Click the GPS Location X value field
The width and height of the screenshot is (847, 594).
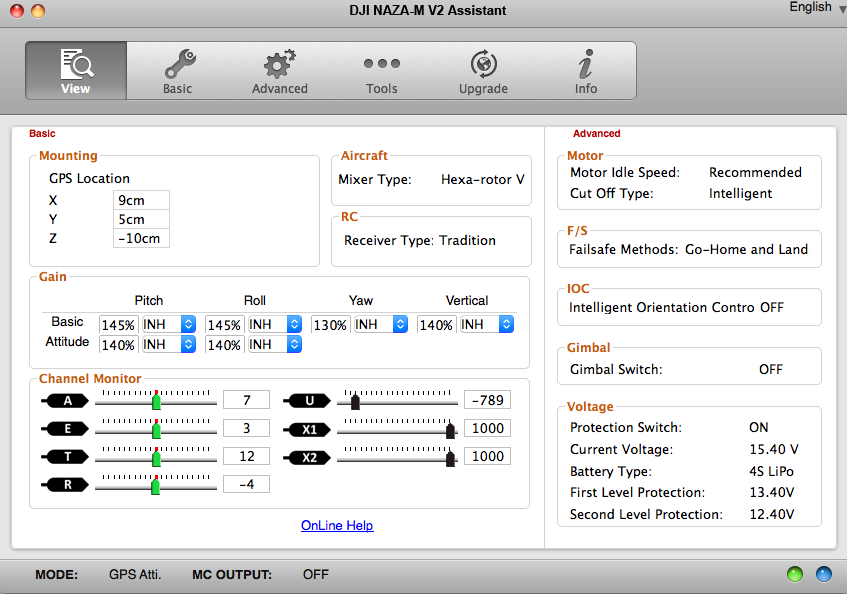[141, 200]
